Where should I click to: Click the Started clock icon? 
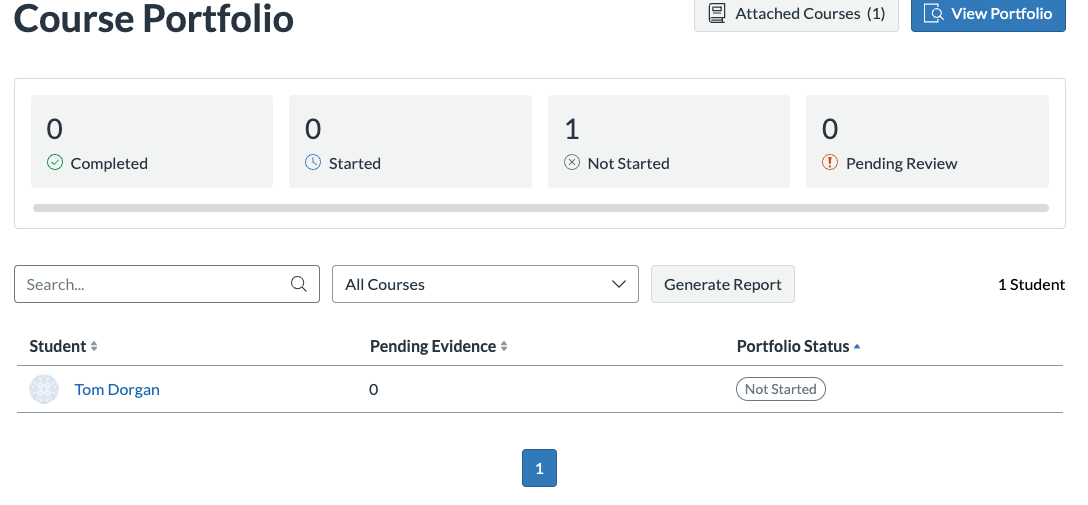tap(313, 163)
